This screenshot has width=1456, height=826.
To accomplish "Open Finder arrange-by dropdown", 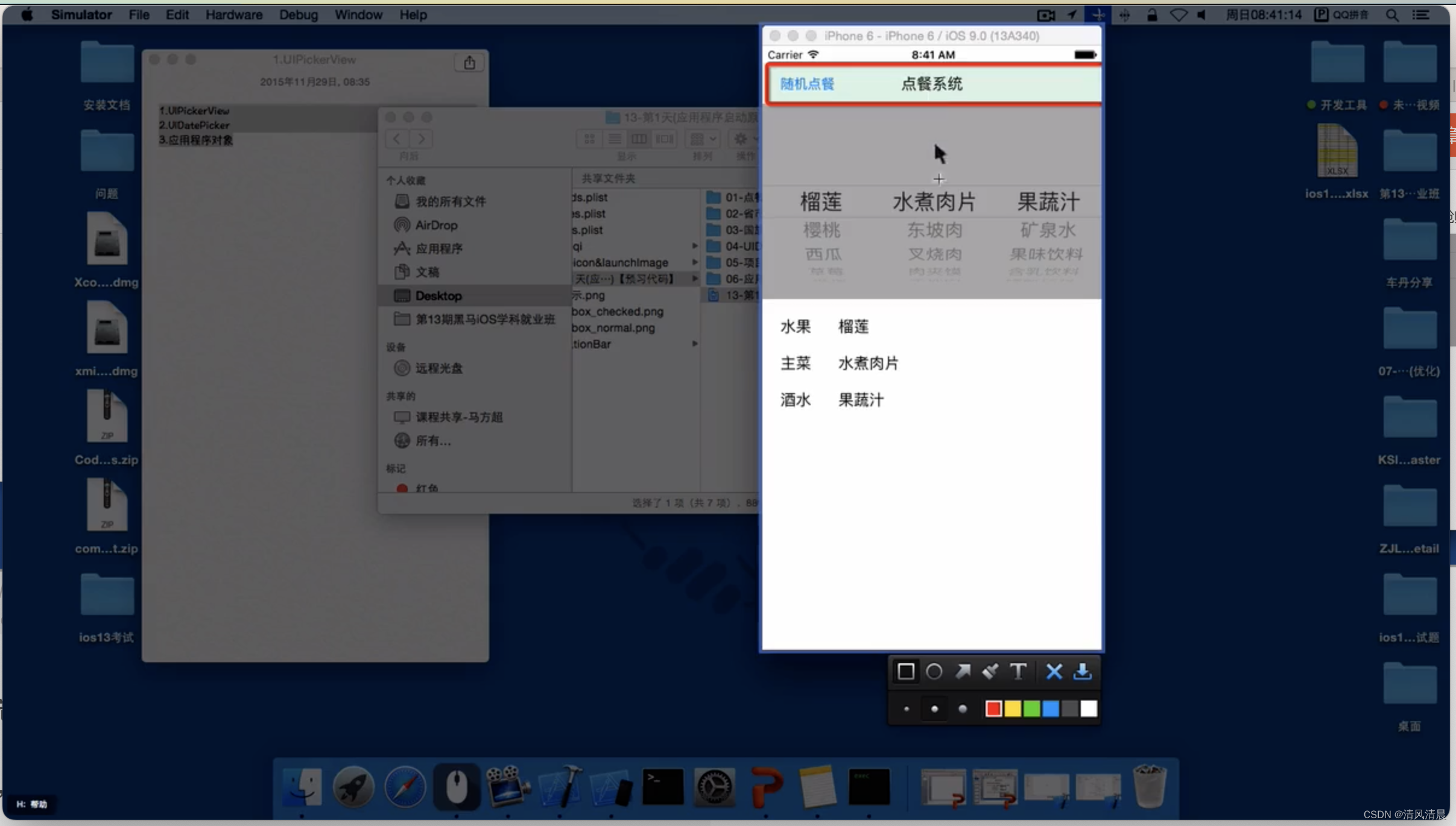I will (703, 139).
